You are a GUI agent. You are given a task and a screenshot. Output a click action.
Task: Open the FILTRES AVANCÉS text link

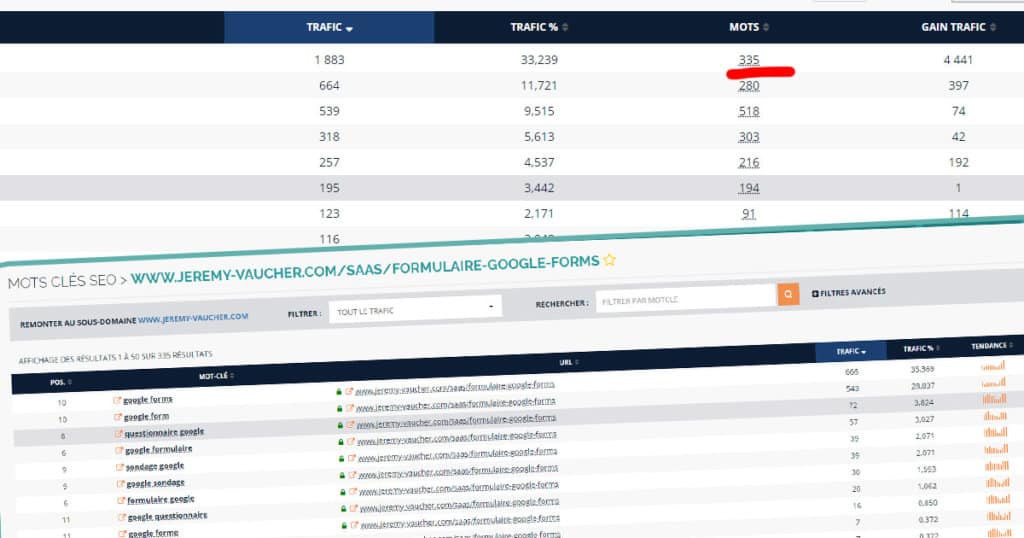[853, 293]
